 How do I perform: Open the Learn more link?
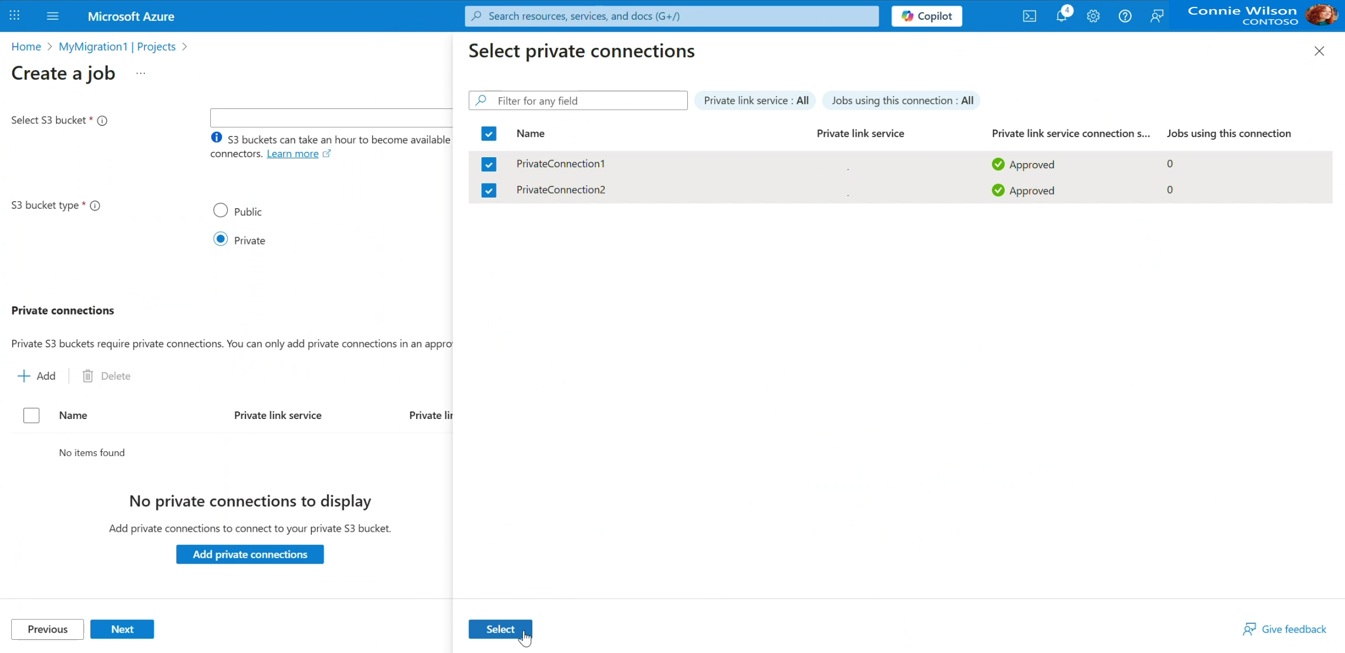click(293, 154)
